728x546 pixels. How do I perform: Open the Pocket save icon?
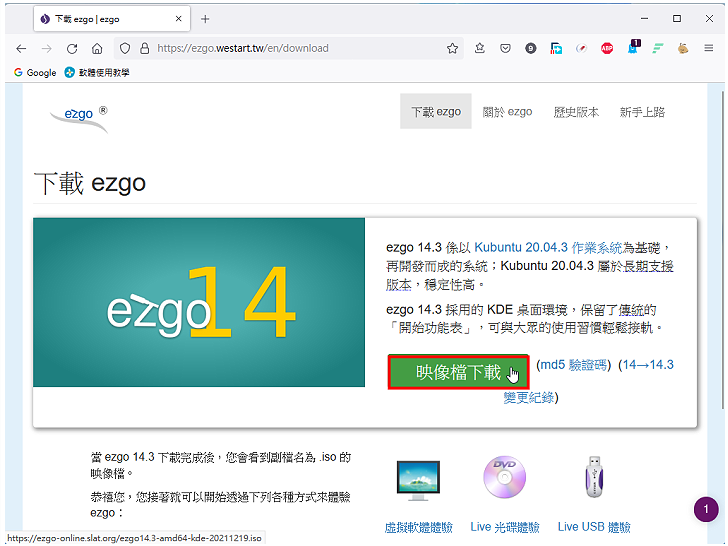(505, 48)
